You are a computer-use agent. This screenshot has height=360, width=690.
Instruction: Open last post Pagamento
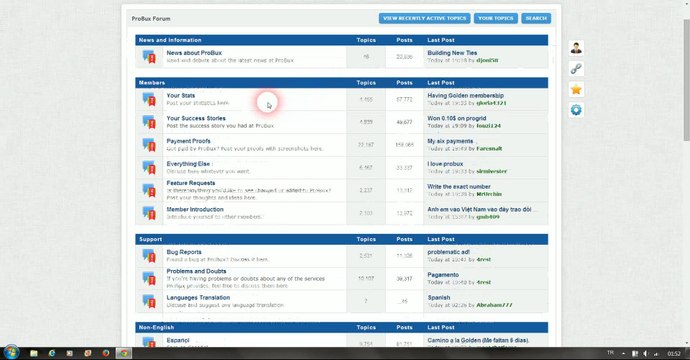443,275
